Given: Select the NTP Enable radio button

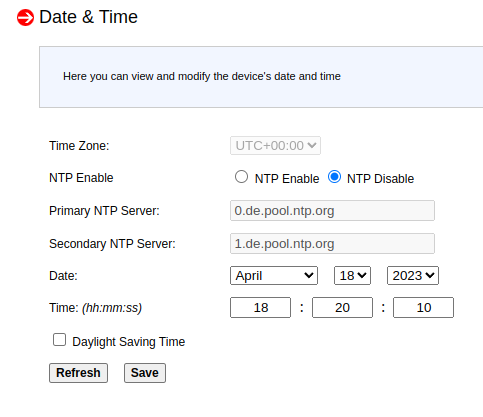Looking at the screenshot, I should pyautogui.click(x=241, y=177).
